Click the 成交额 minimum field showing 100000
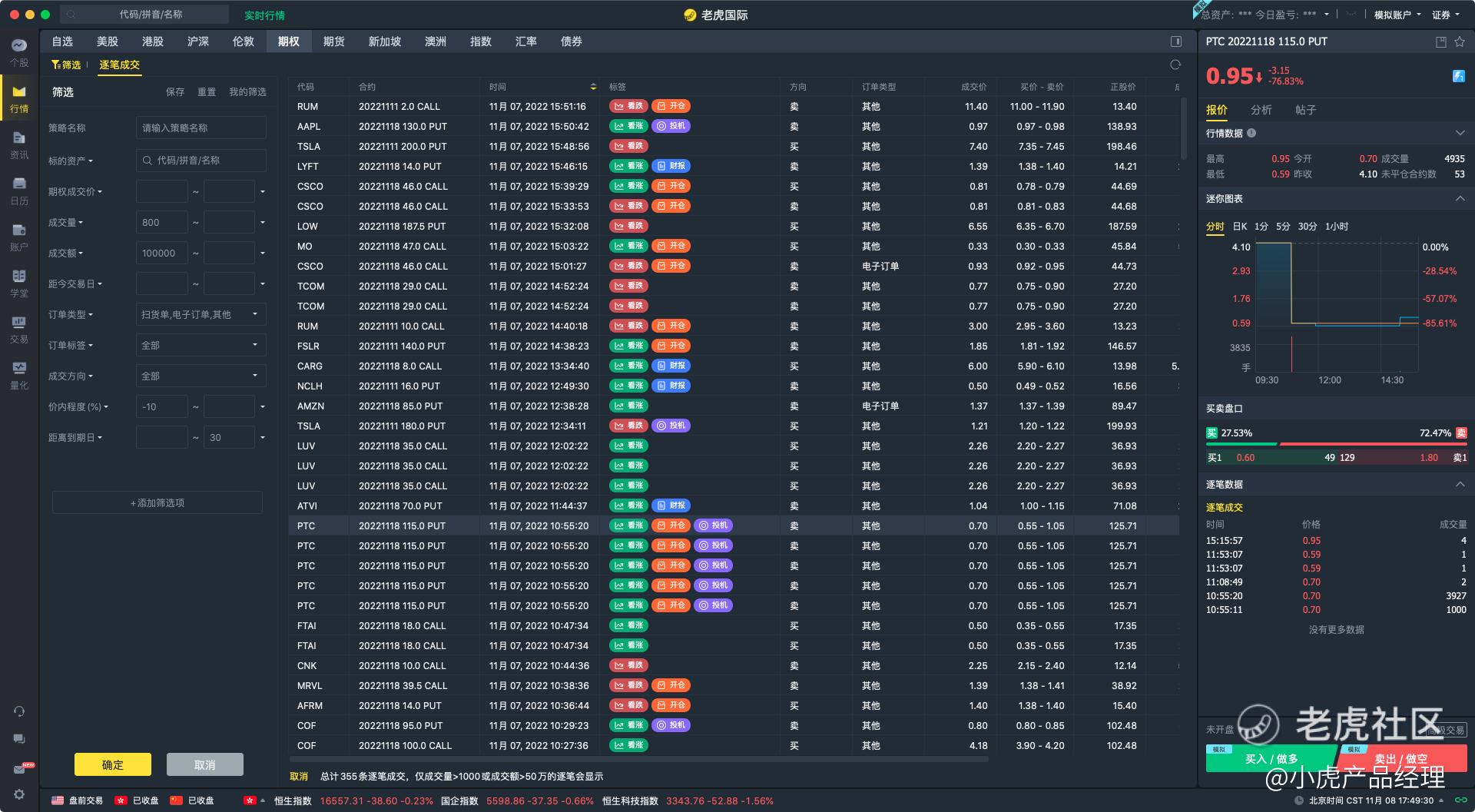Screen dimensions: 1475x812 point(162,253)
